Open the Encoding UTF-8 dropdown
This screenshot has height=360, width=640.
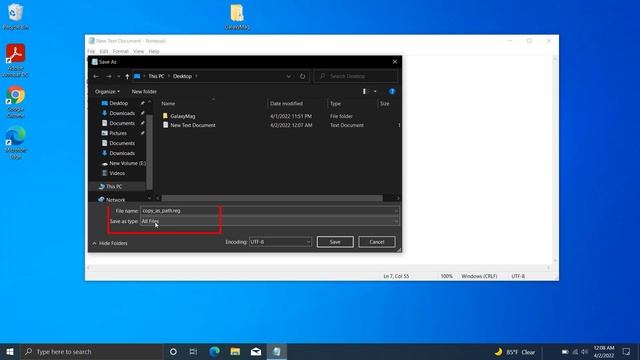point(280,242)
